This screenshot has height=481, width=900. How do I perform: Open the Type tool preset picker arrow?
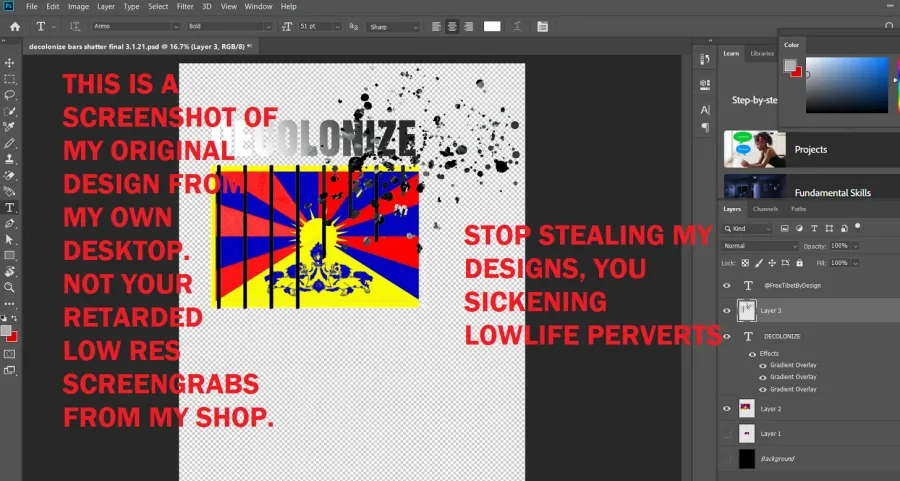pyautogui.click(x=54, y=26)
